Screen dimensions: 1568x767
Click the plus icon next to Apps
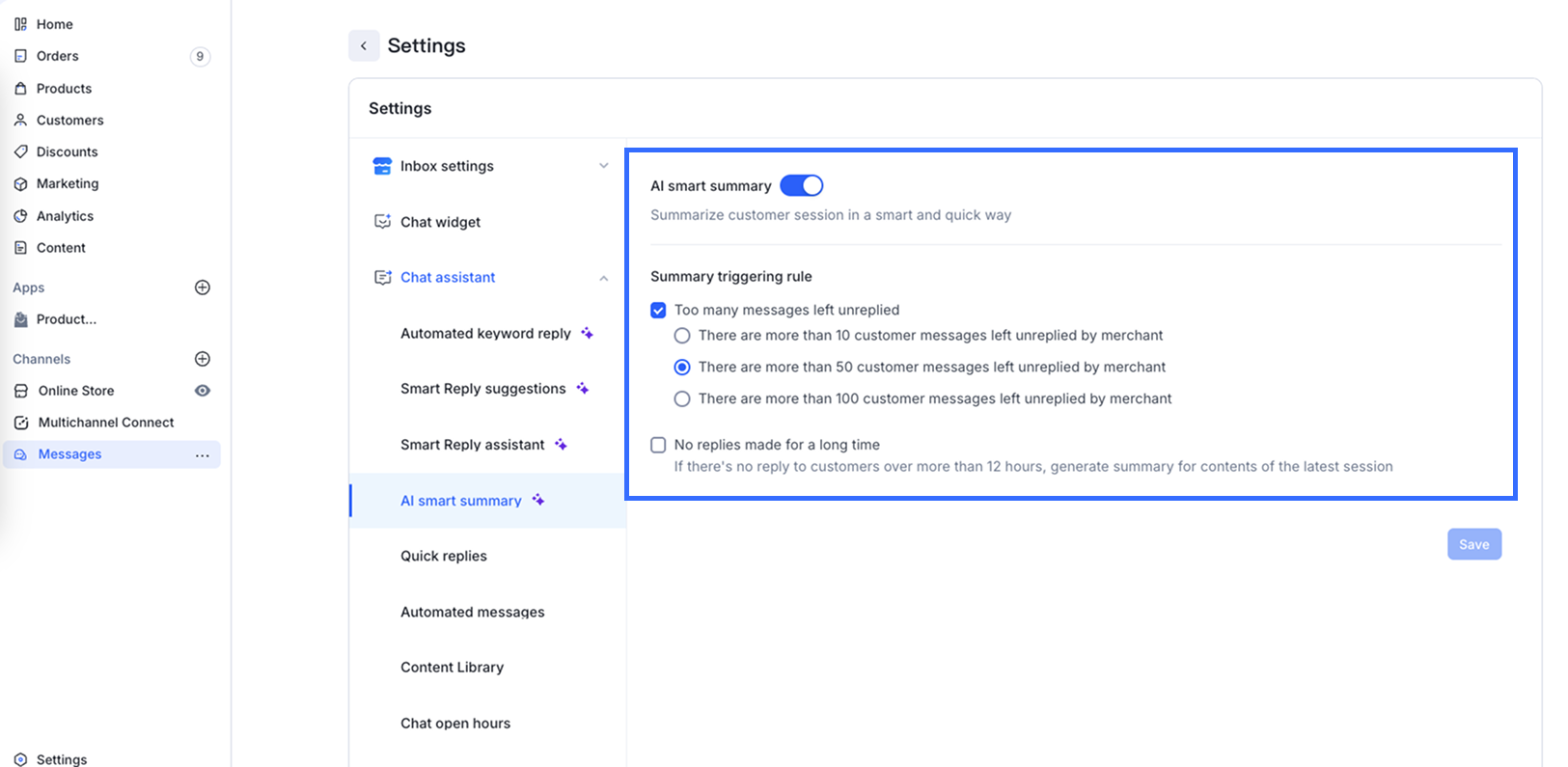click(x=203, y=288)
